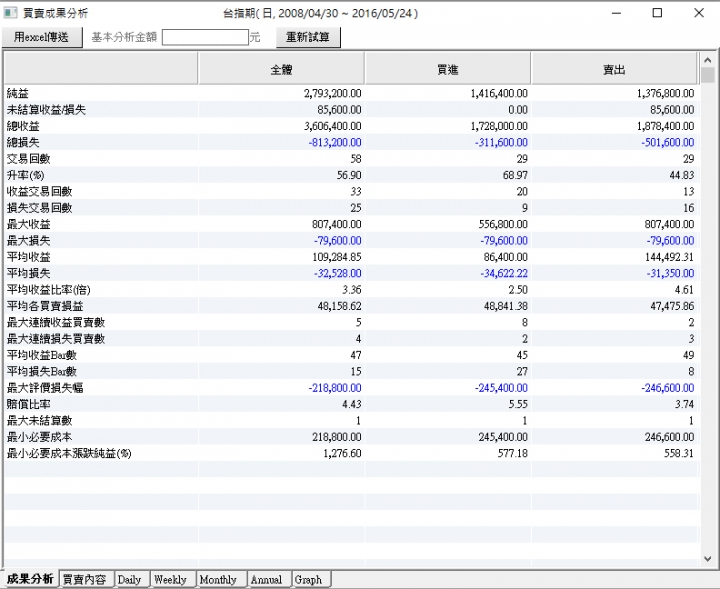Click the scrollbar up arrow

pos(708,60)
